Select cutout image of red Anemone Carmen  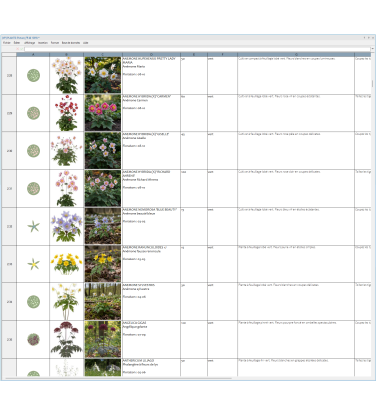coord(67,113)
